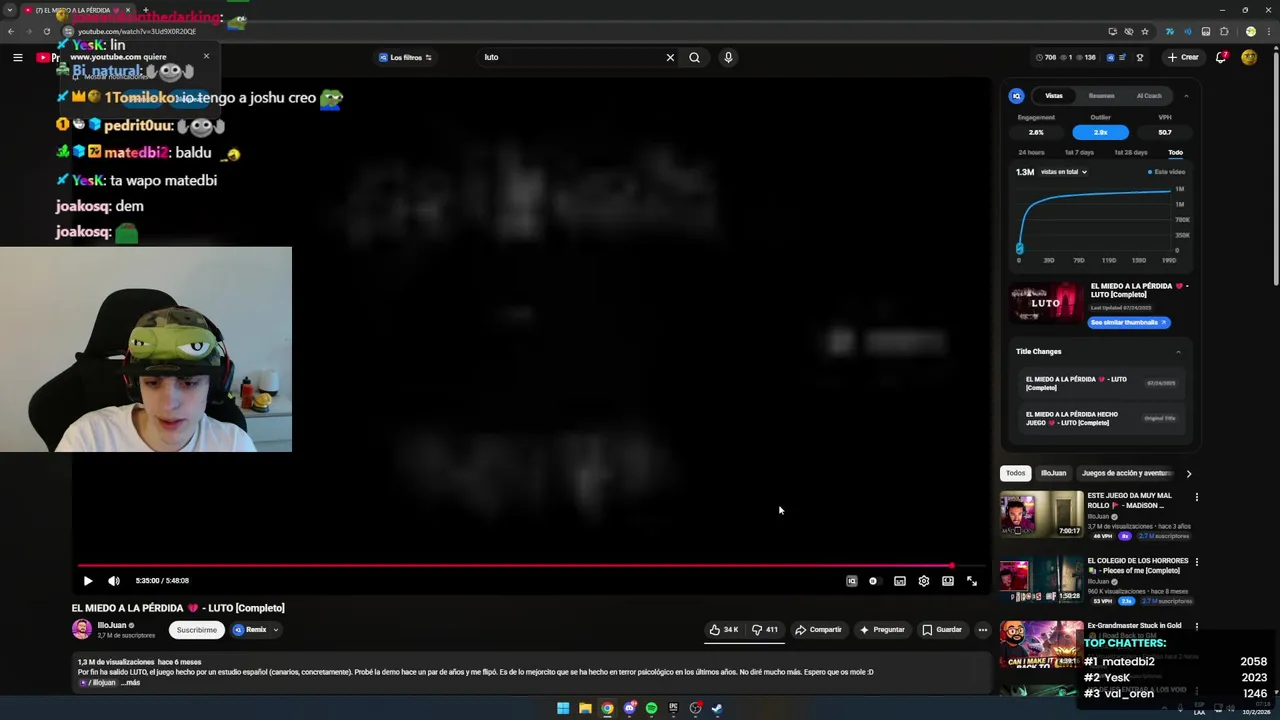Select the 'Todo' range tab
The height and width of the screenshot is (720, 1280).
[1175, 152]
